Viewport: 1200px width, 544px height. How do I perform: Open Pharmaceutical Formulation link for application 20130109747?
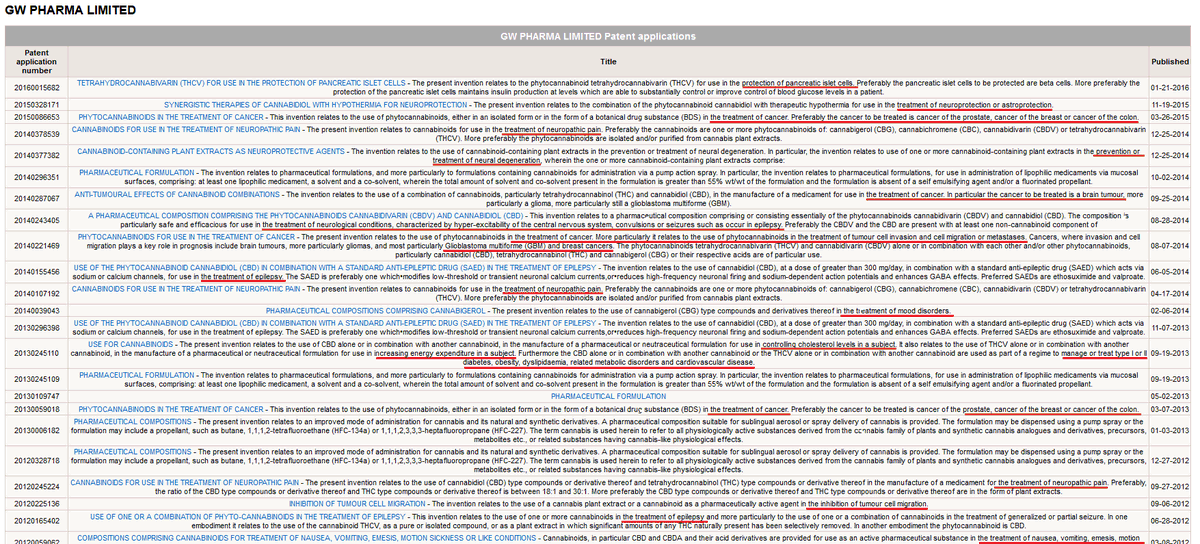click(x=608, y=396)
